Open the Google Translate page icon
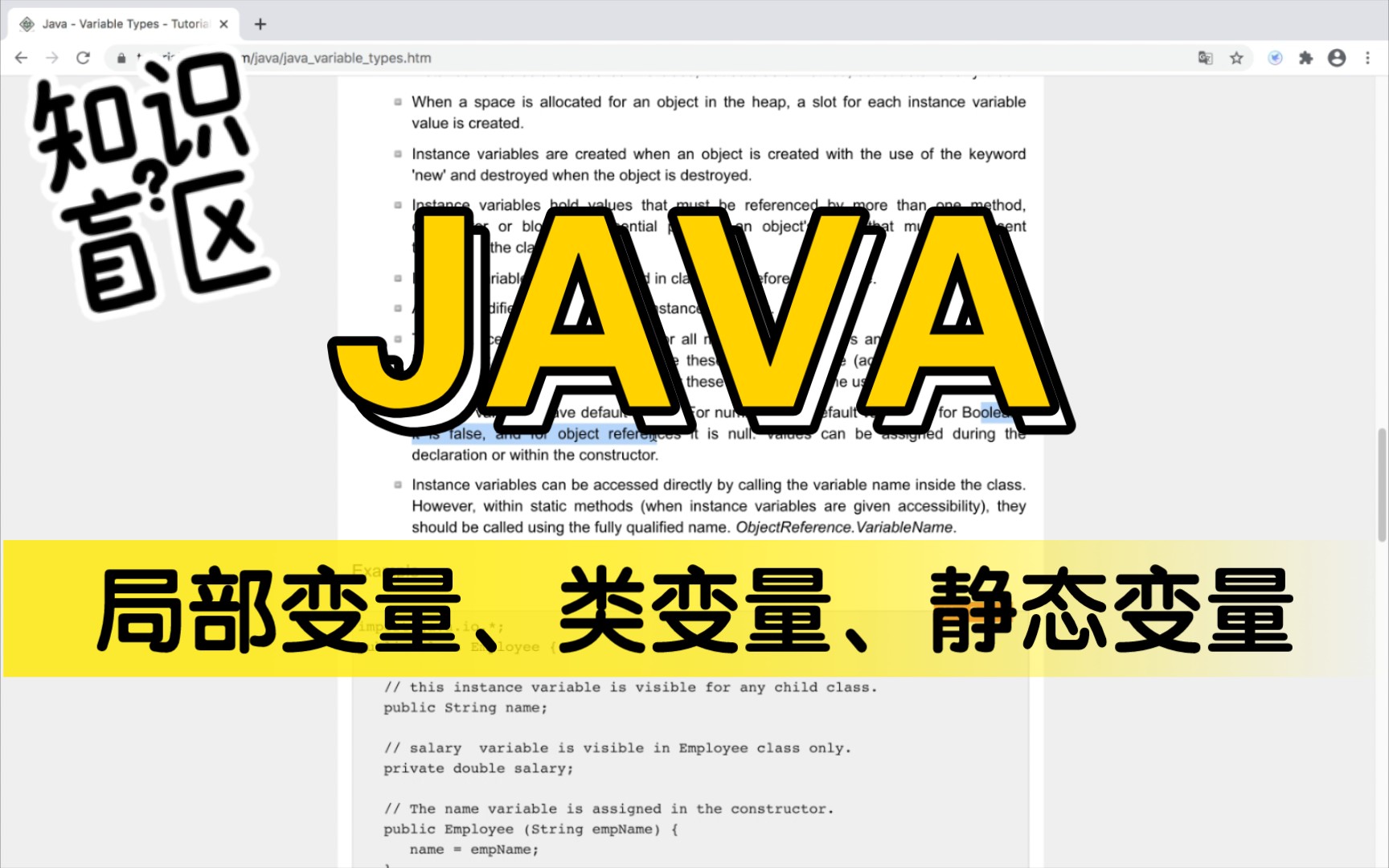Image resolution: width=1389 pixels, height=868 pixels. point(1205,58)
